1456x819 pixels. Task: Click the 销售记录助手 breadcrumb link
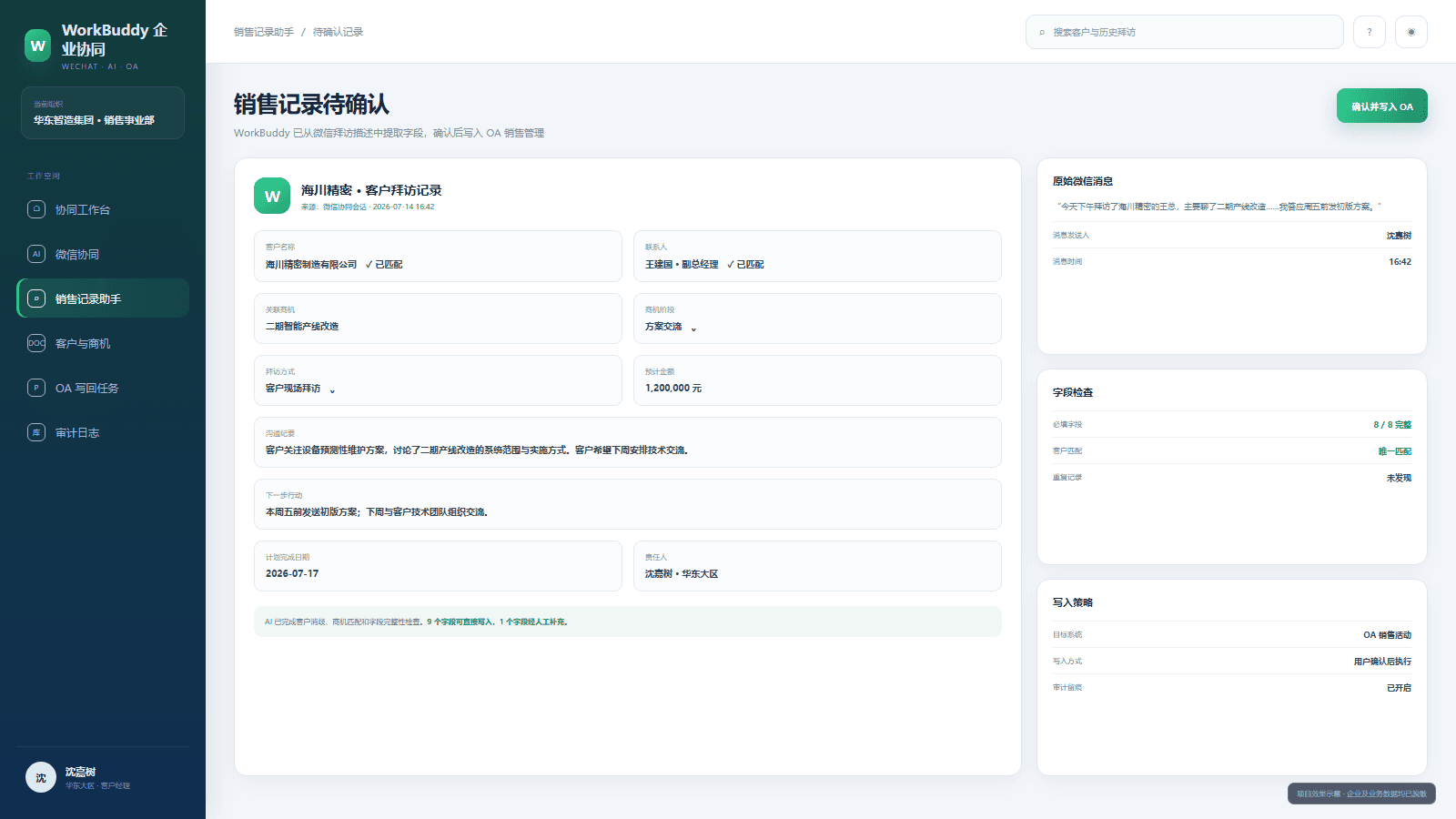(264, 32)
